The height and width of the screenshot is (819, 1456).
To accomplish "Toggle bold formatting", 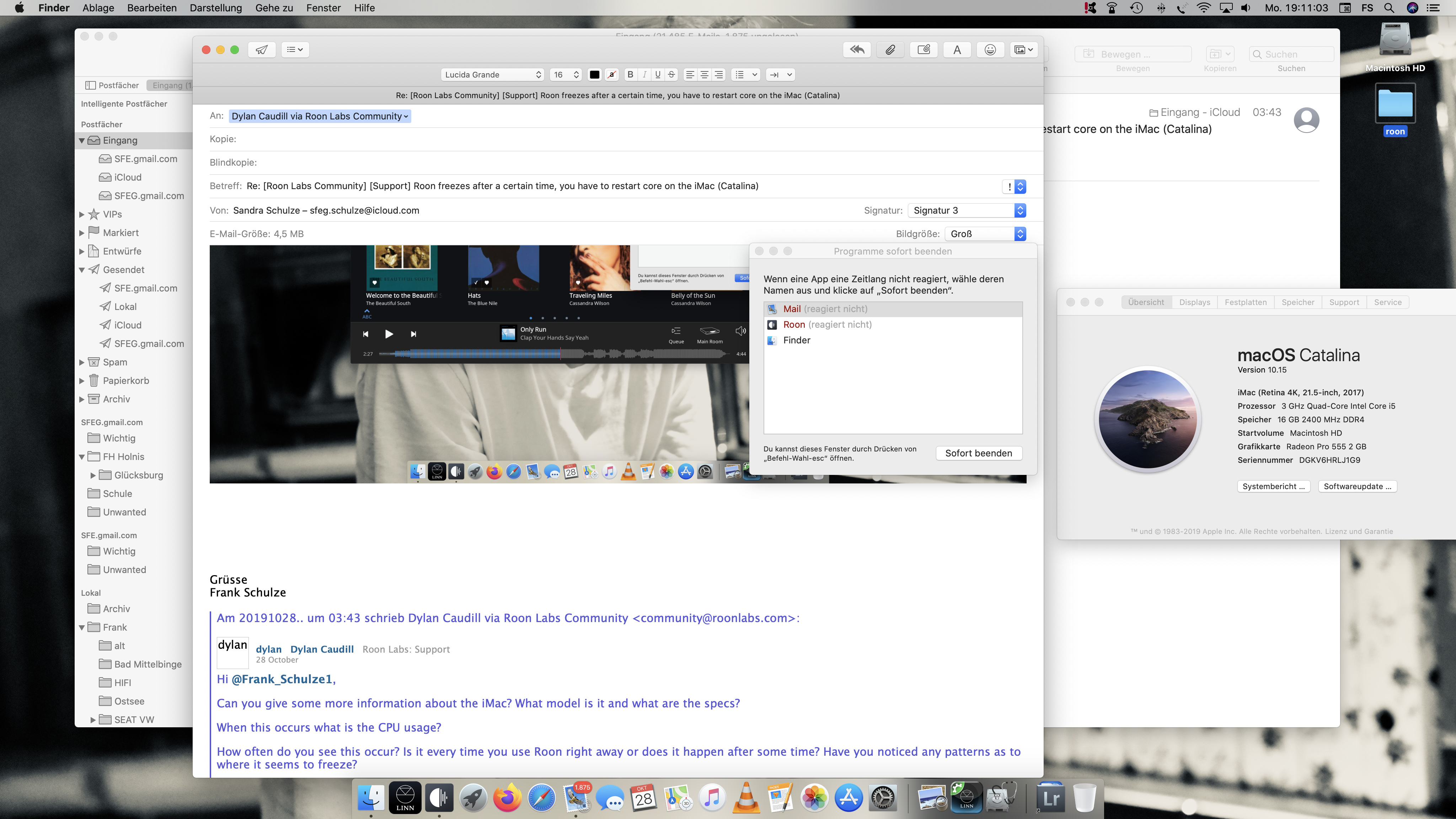I will click(x=630, y=75).
